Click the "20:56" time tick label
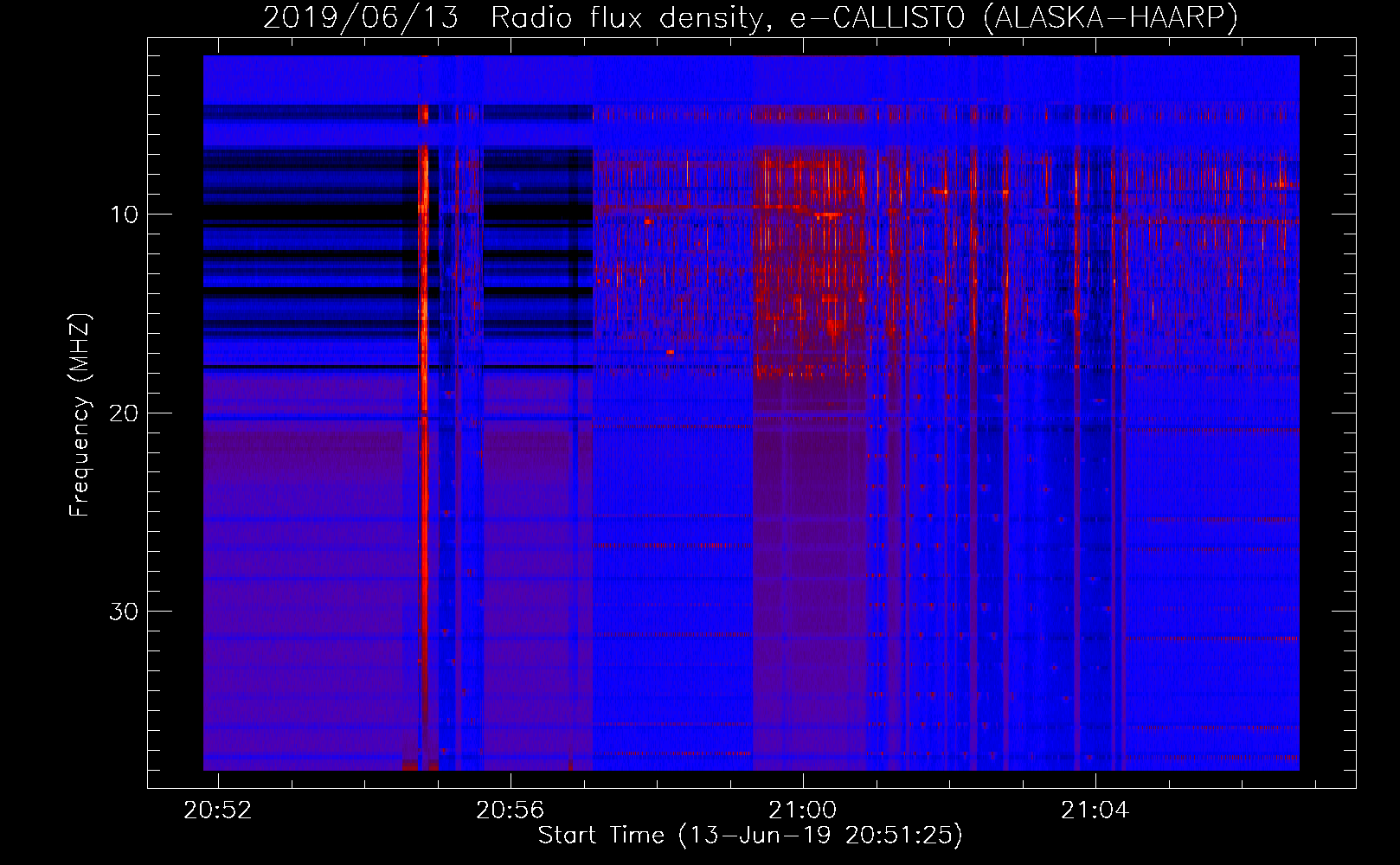1400x865 pixels. [511, 810]
